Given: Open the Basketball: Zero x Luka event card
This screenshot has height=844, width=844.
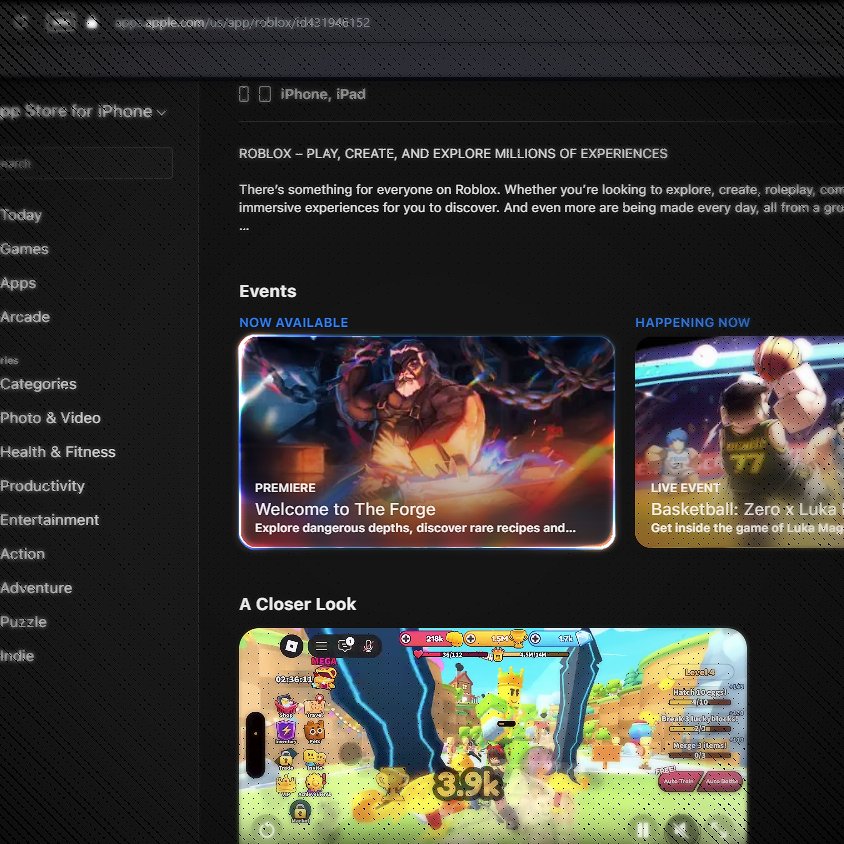Looking at the screenshot, I should tap(740, 442).
